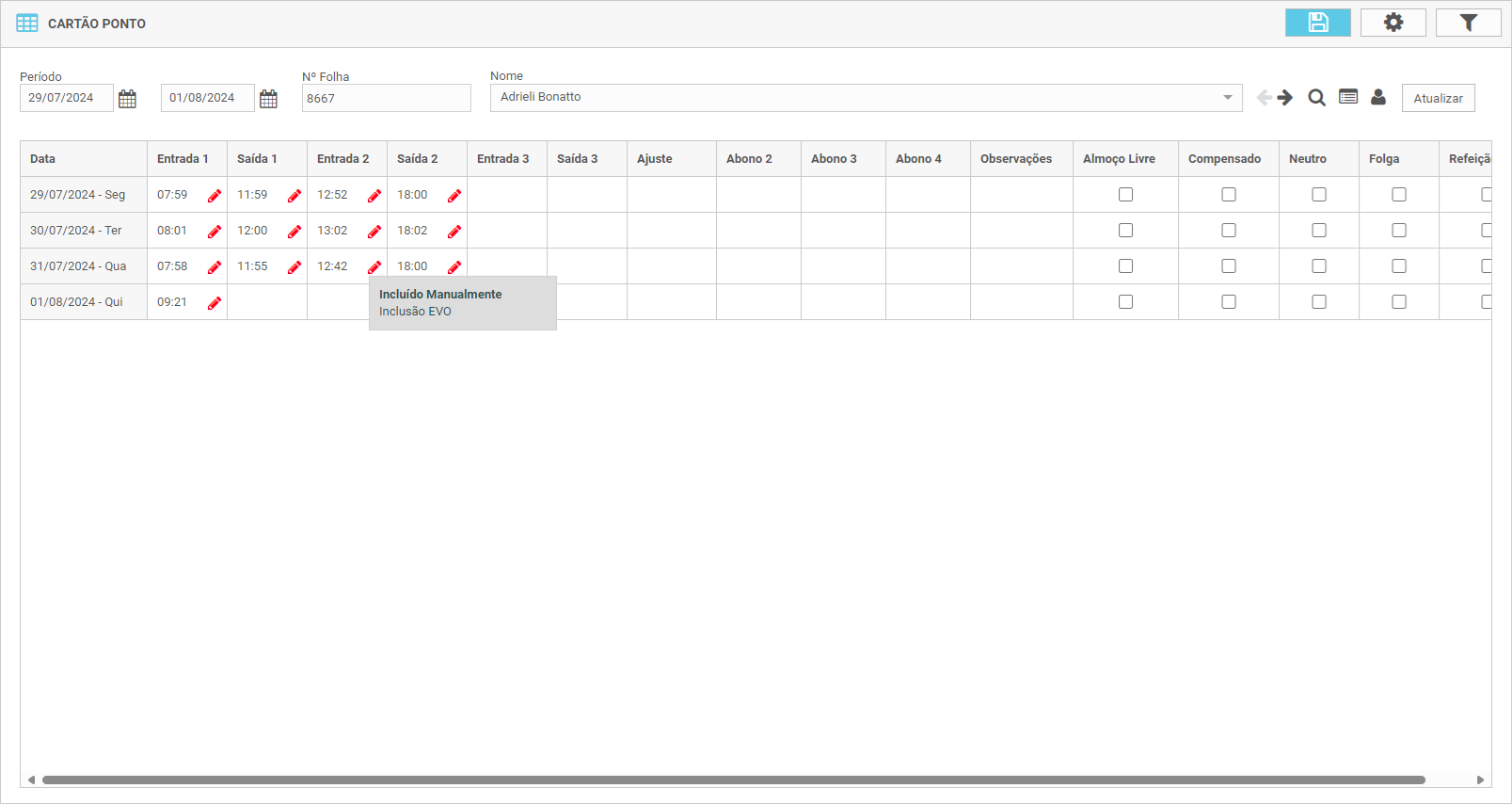Open the filter funnel icon
The height and width of the screenshot is (804, 1512).
click(x=1468, y=23)
